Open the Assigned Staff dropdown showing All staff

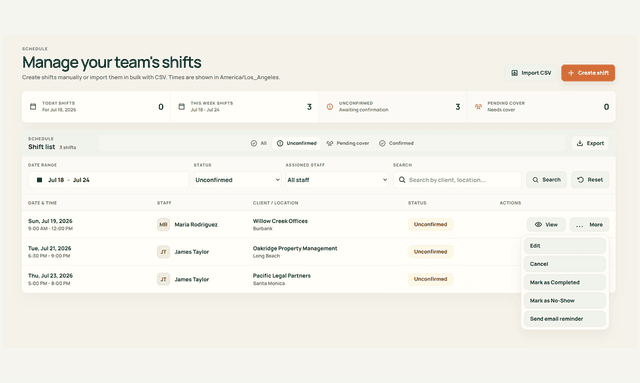click(337, 180)
